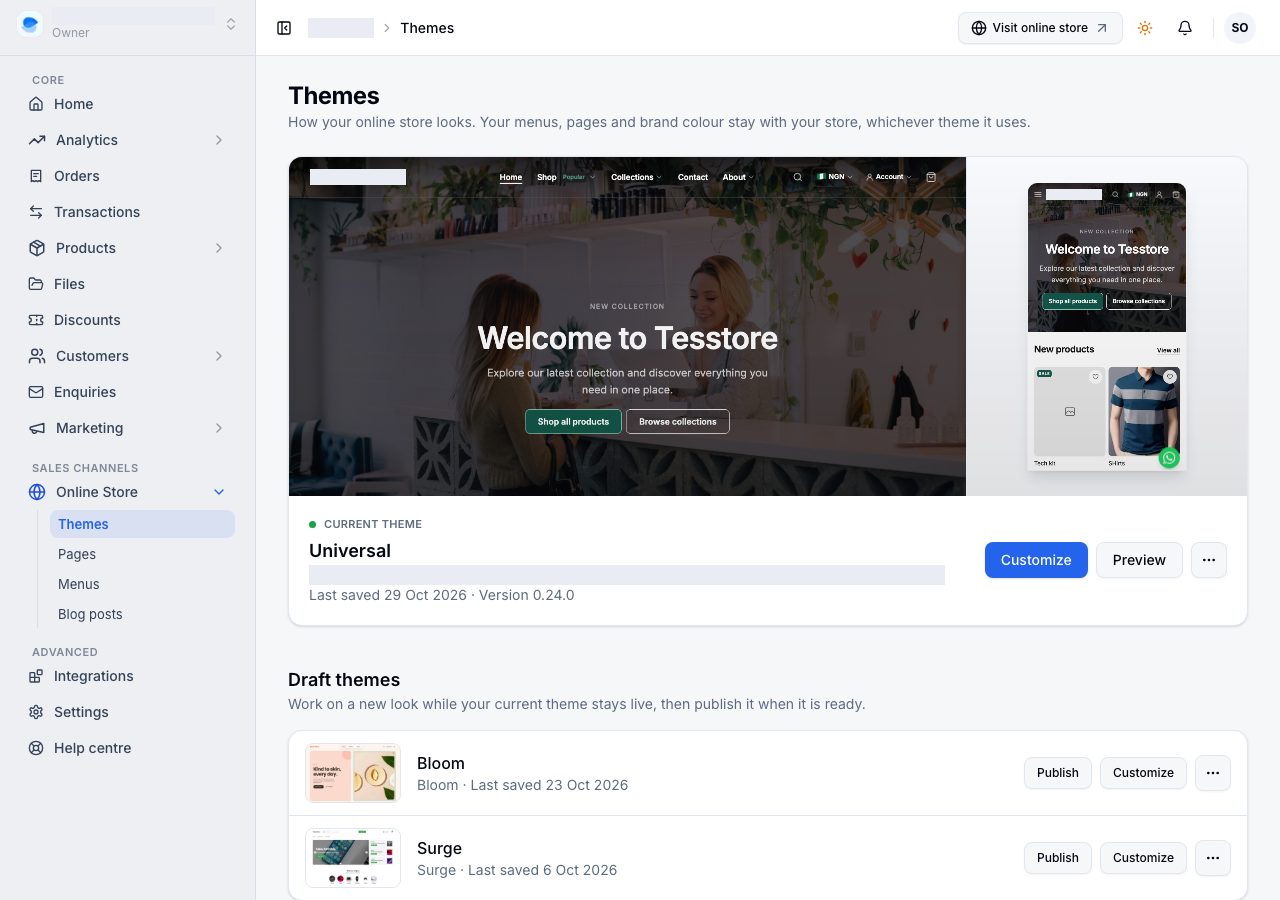Image resolution: width=1280 pixels, height=900 pixels.
Task: Open more options for Surge theme
Action: pyautogui.click(x=1213, y=858)
